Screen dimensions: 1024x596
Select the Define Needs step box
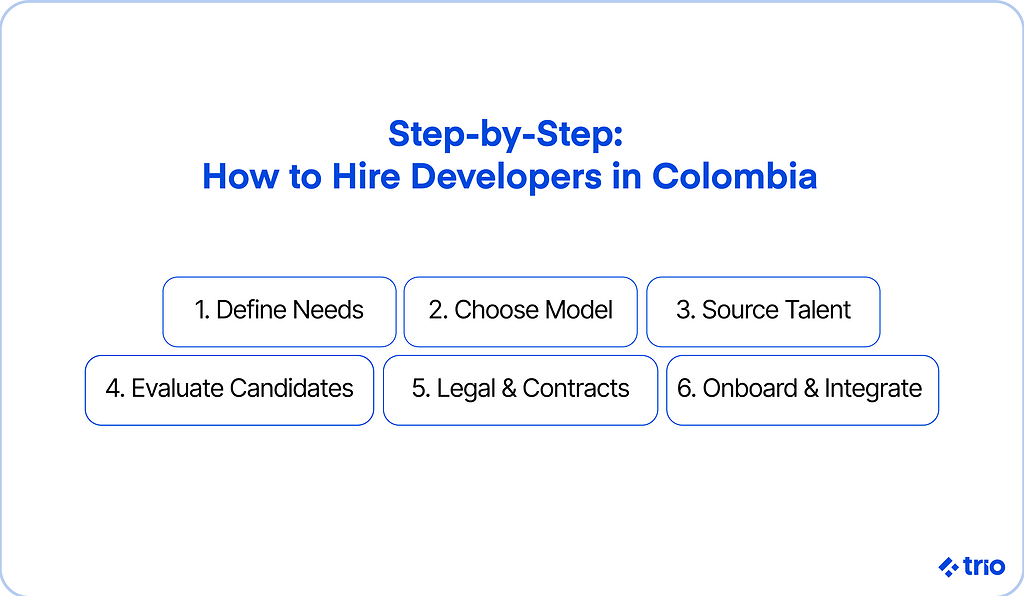coord(279,311)
